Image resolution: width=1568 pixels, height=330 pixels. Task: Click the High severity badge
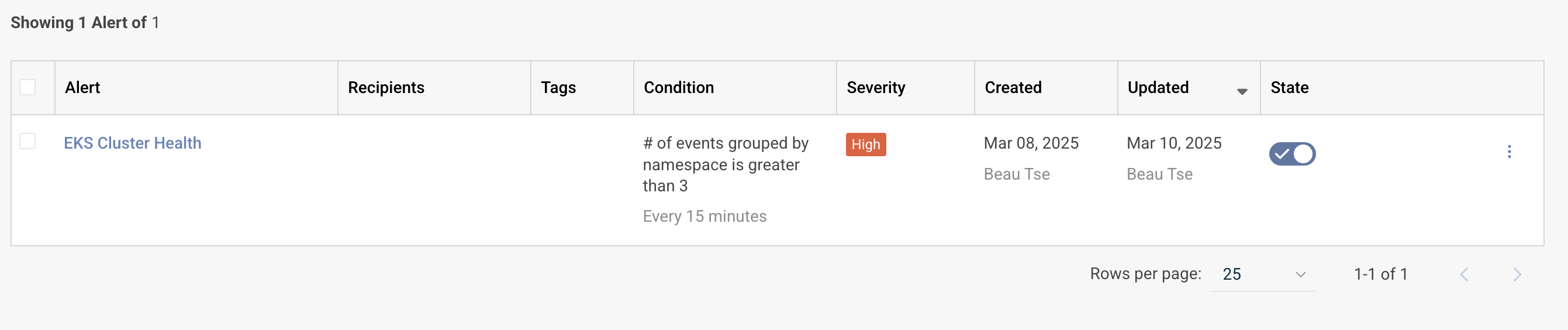pyautogui.click(x=865, y=145)
